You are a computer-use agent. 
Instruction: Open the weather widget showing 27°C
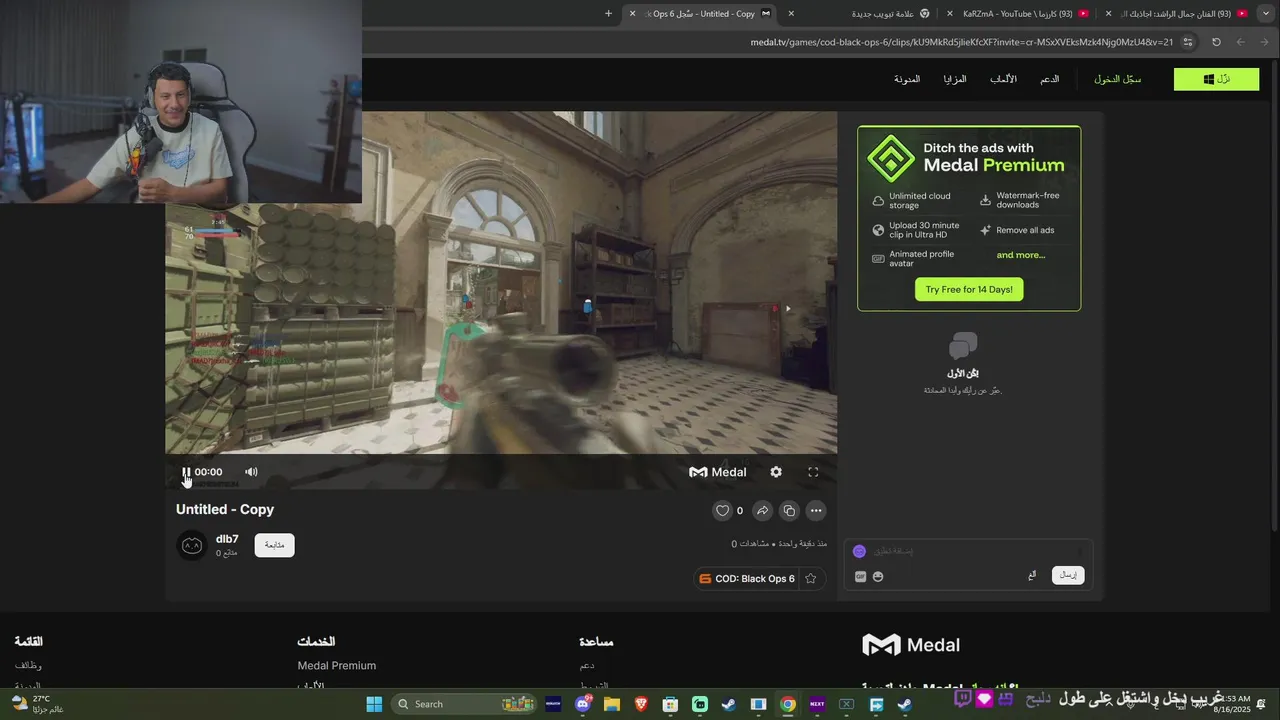[x=38, y=704]
